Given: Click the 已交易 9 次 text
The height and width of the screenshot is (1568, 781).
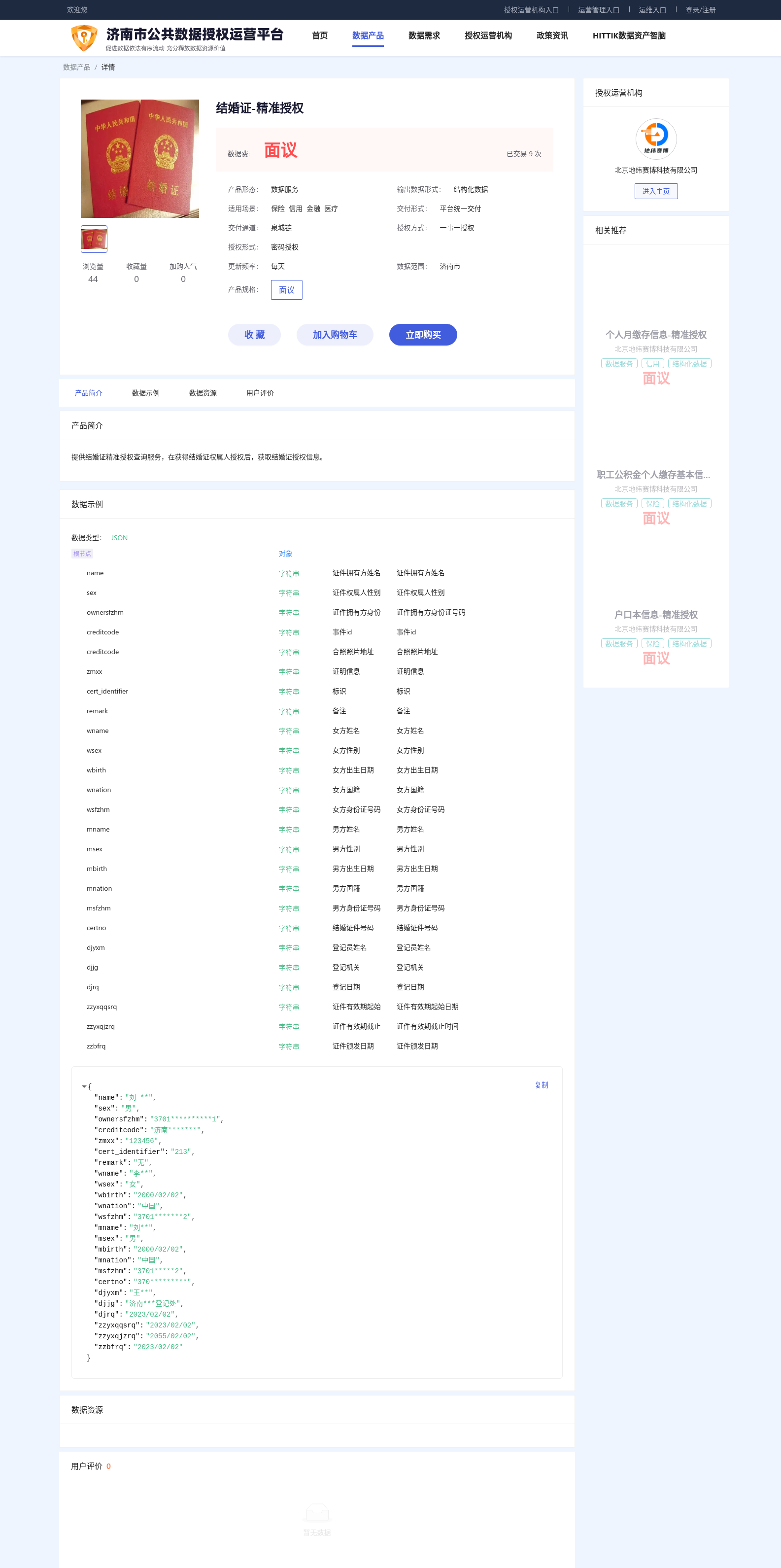Looking at the screenshot, I should (x=524, y=154).
